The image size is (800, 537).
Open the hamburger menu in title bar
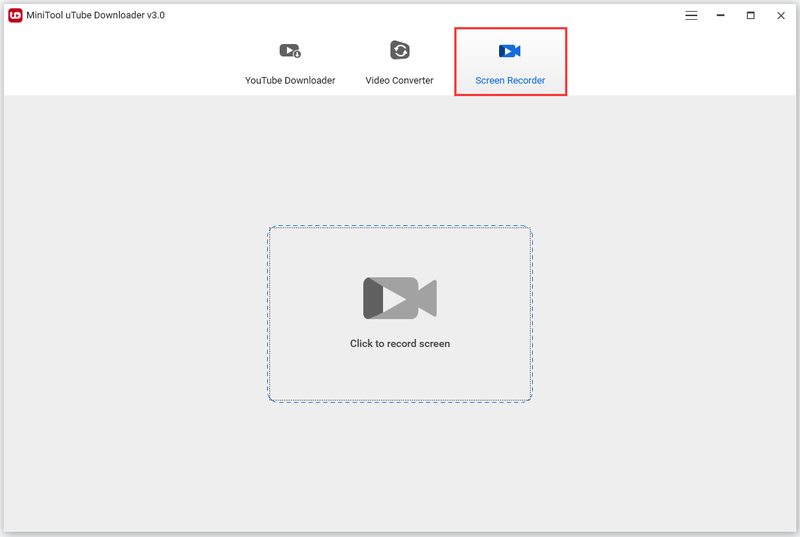tap(691, 15)
